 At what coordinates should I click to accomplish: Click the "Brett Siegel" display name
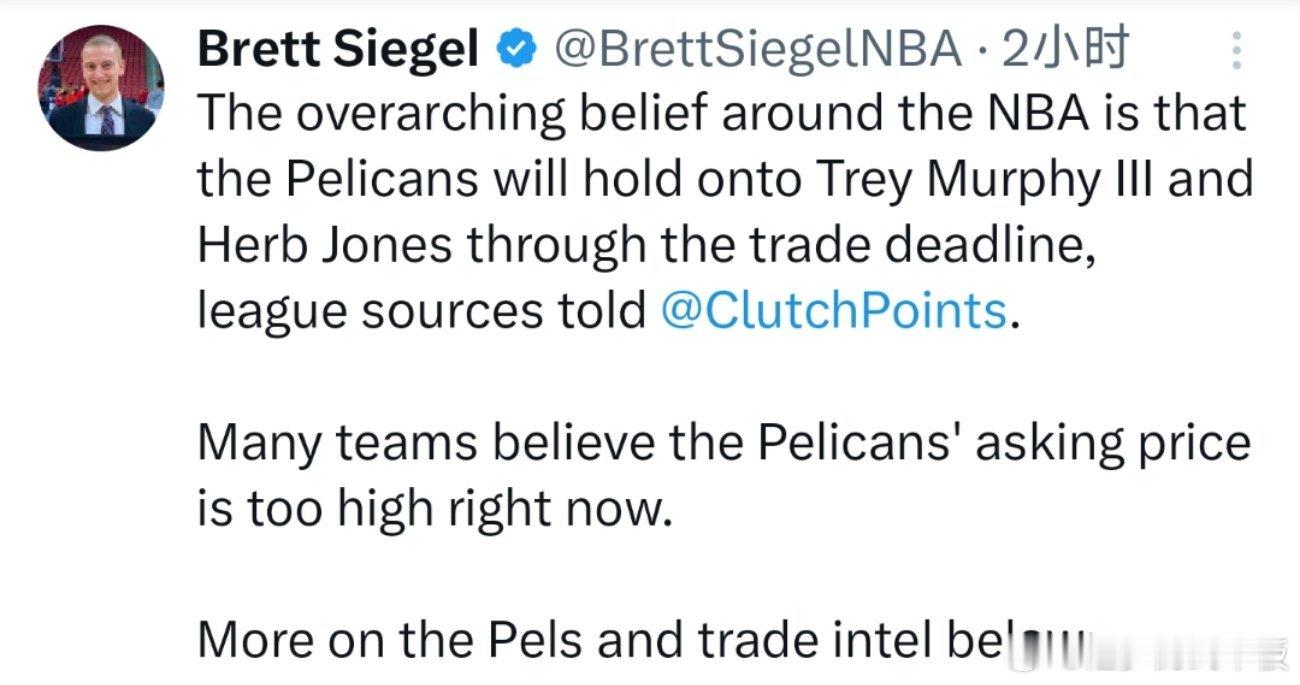pyautogui.click(x=338, y=48)
